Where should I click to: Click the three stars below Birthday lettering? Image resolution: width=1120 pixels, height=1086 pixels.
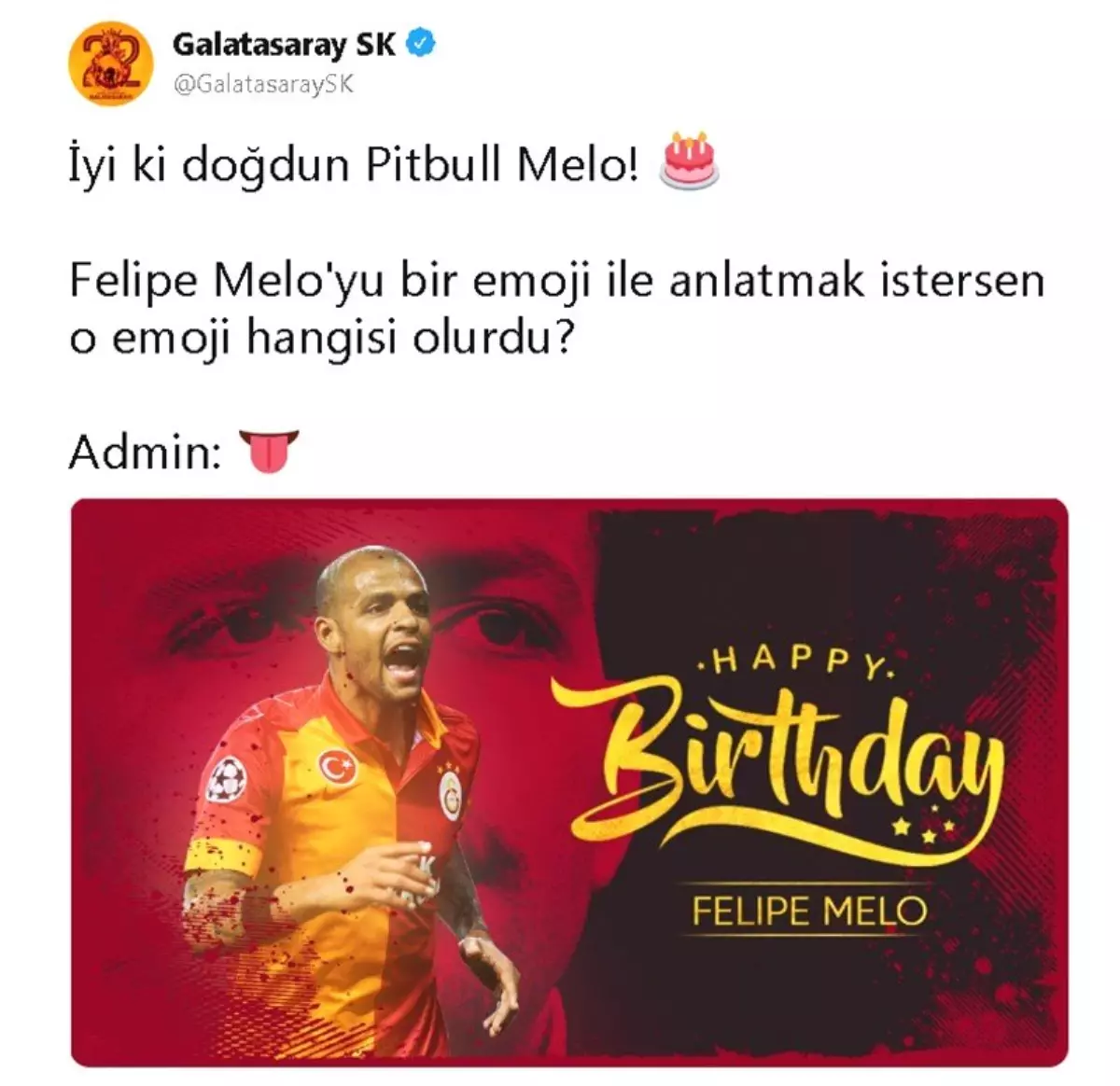click(x=924, y=829)
